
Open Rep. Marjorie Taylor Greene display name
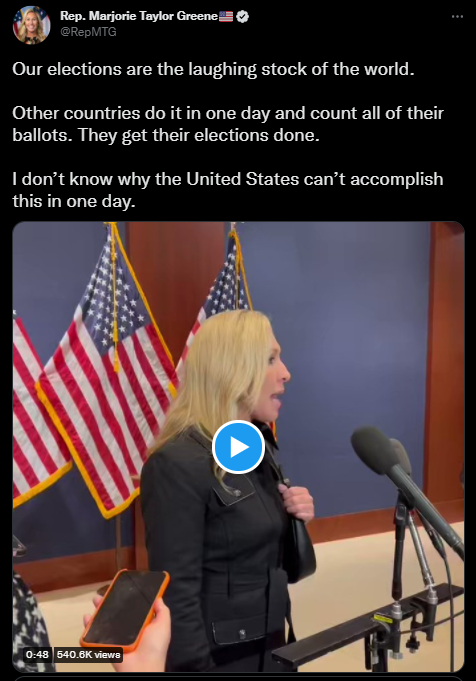139,16
